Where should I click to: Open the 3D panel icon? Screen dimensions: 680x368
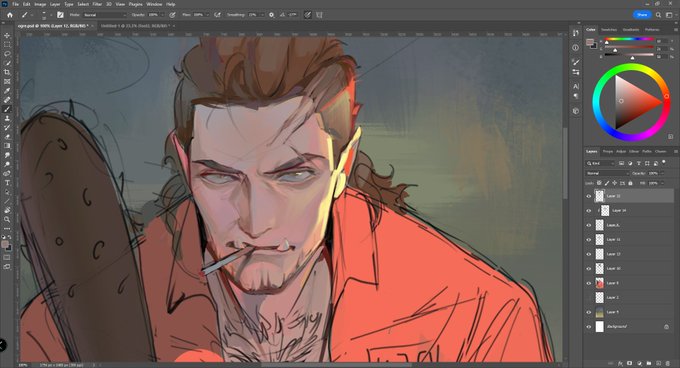point(575,111)
